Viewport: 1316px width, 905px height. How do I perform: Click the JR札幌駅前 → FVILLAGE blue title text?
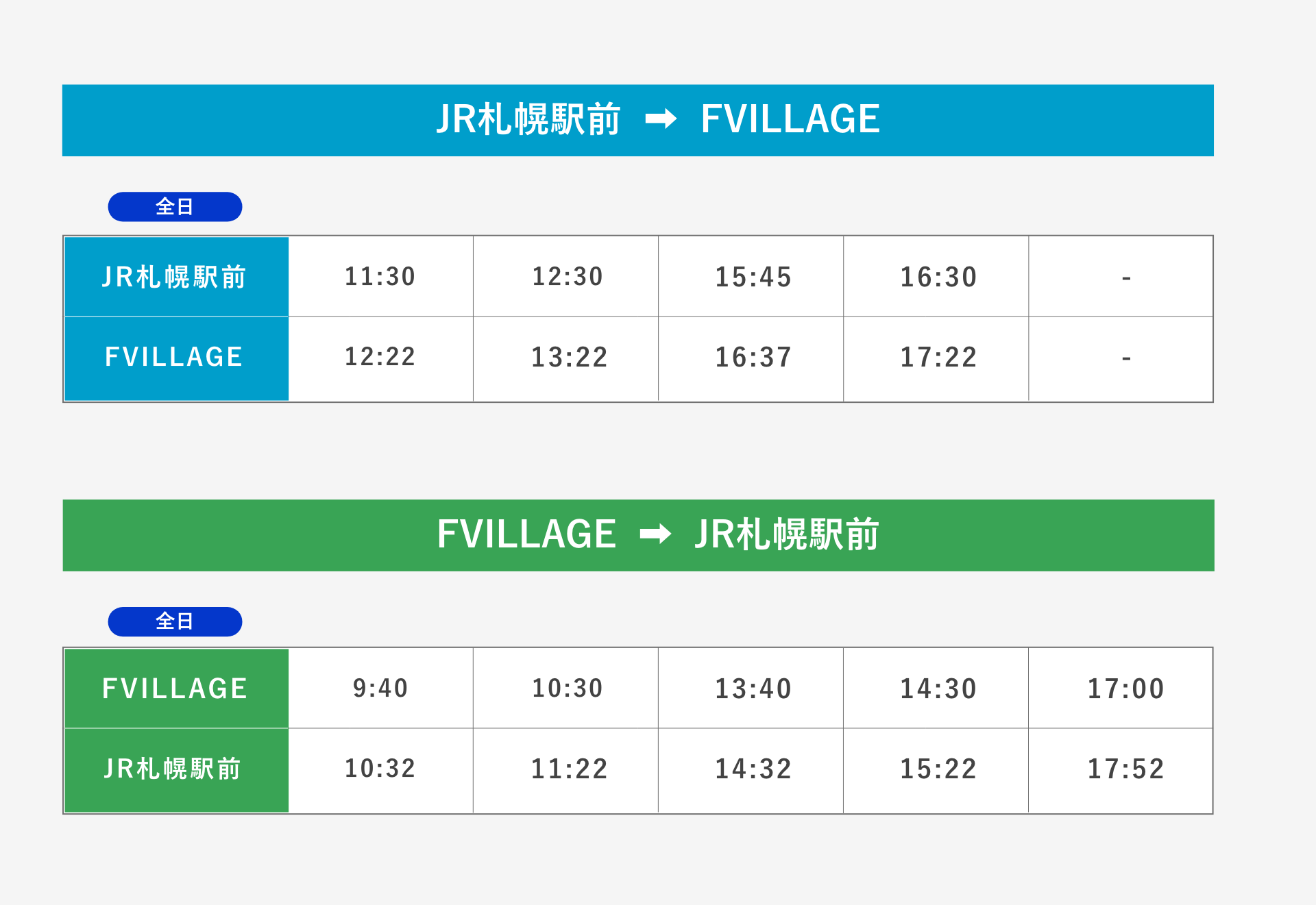pyautogui.click(x=528, y=119)
